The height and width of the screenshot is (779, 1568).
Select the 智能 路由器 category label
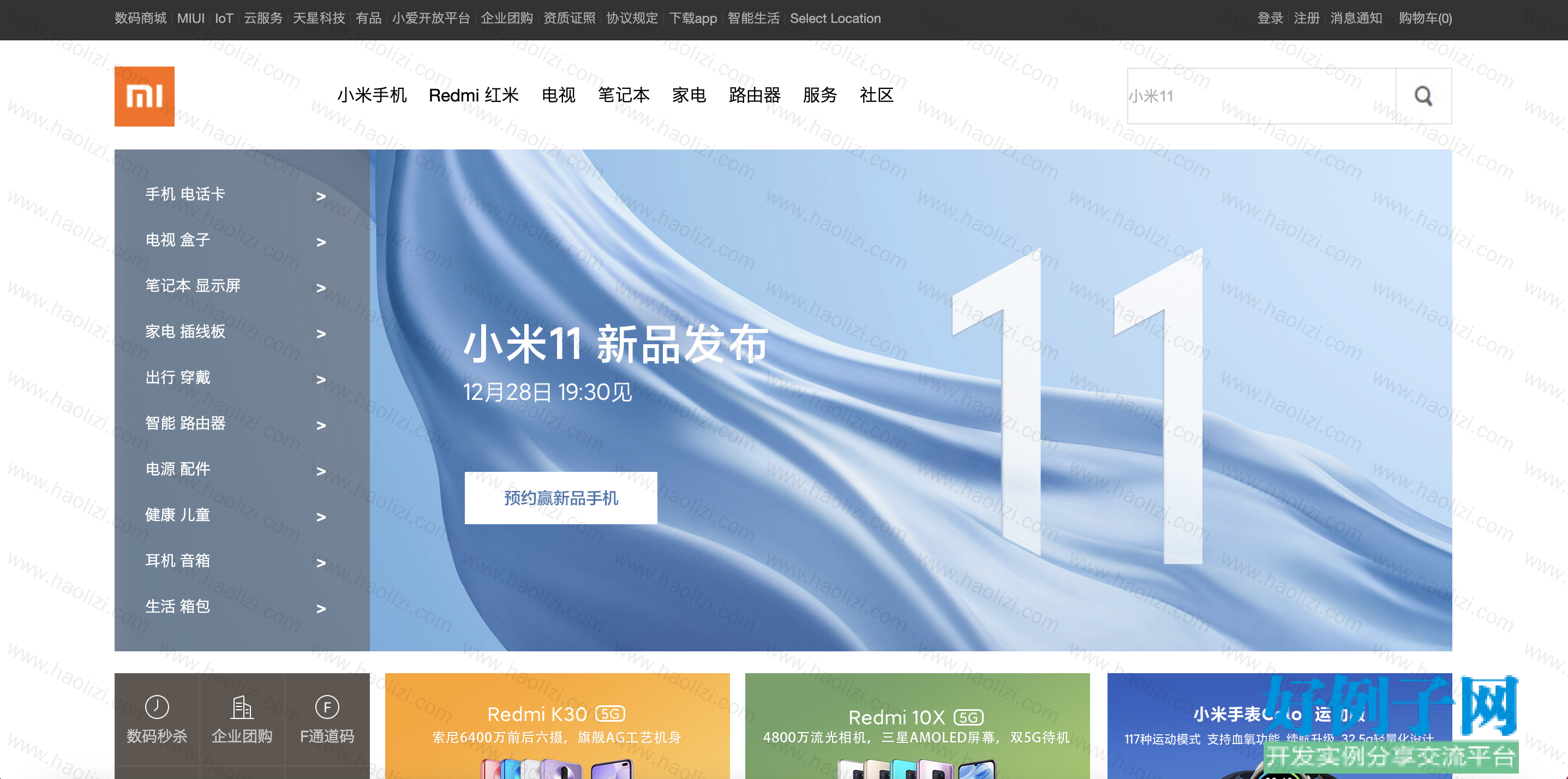185,423
